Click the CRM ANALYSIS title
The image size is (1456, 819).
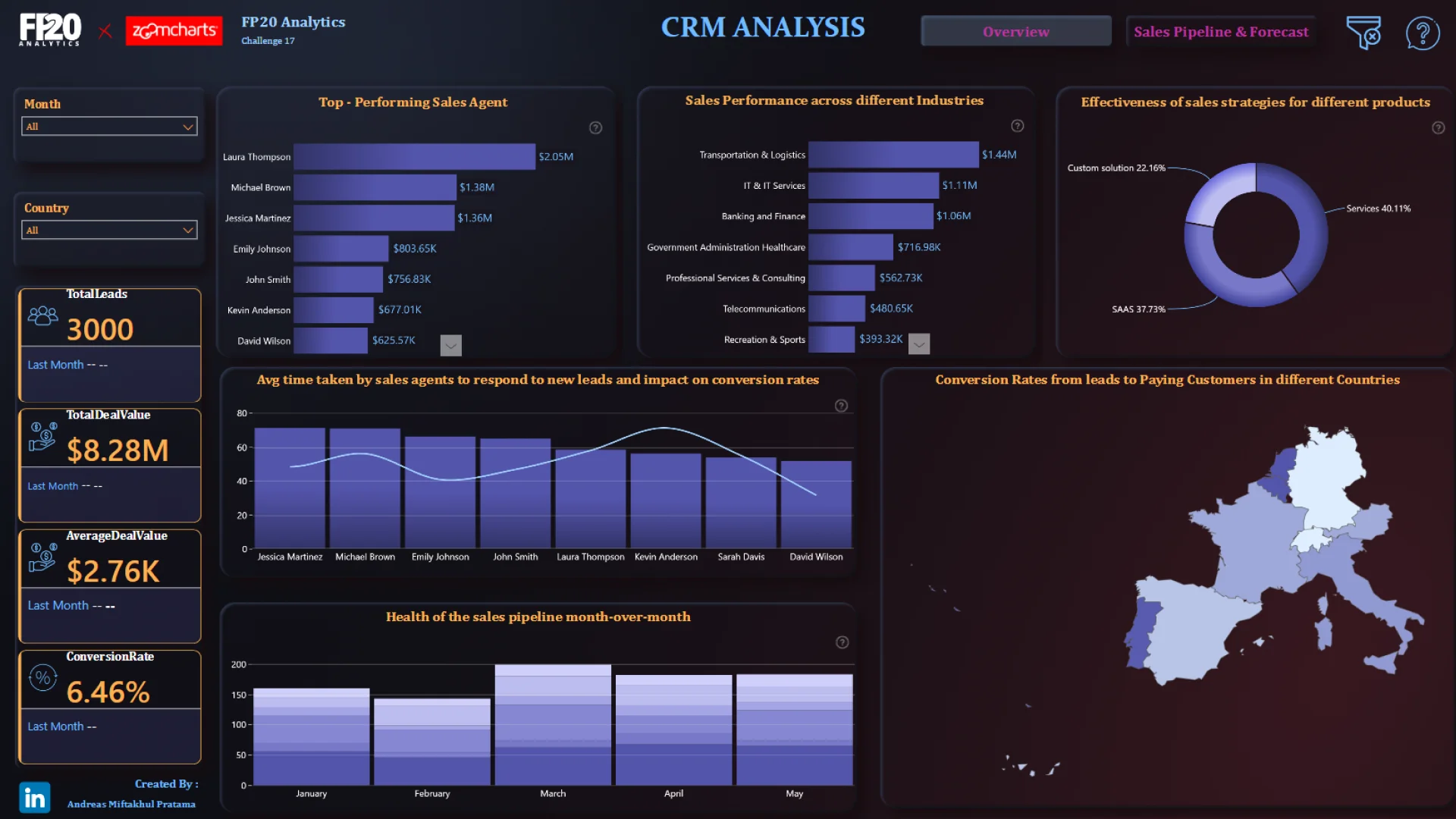[x=763, y=27]
